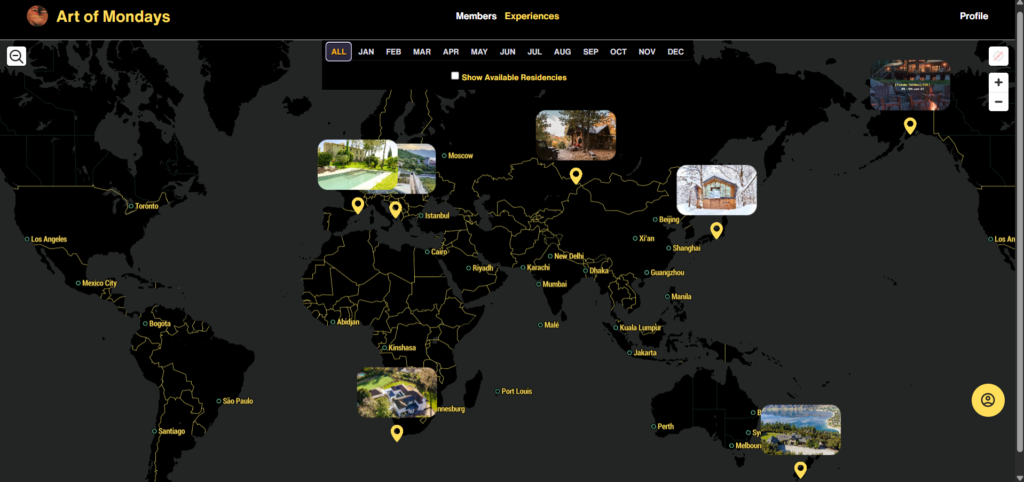Click the Karachi city label
The width and height of the screenshot is (1024, 482).
coord(538,267)
